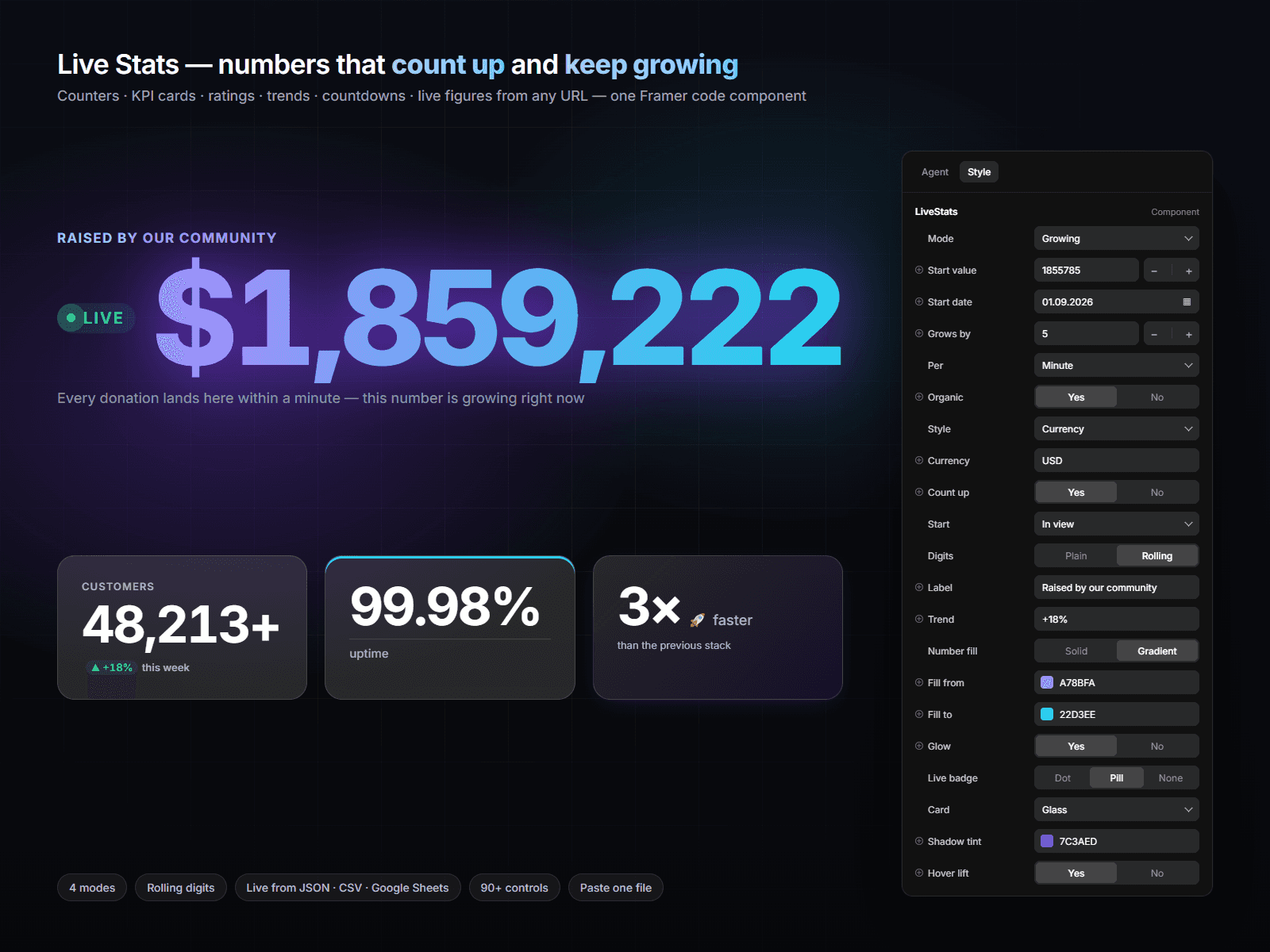Open the calendar icon in Start date field
Viewport: 1270px width, 952px height.
pos(1187,301)
